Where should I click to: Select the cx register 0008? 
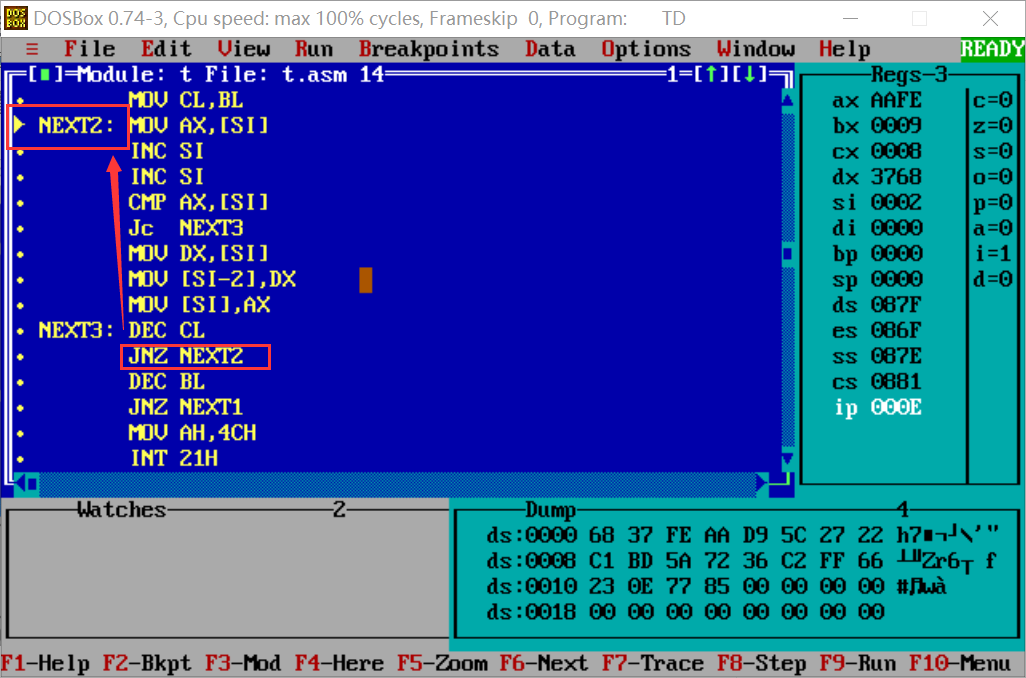pyautogui.click(x=877, y=151)
